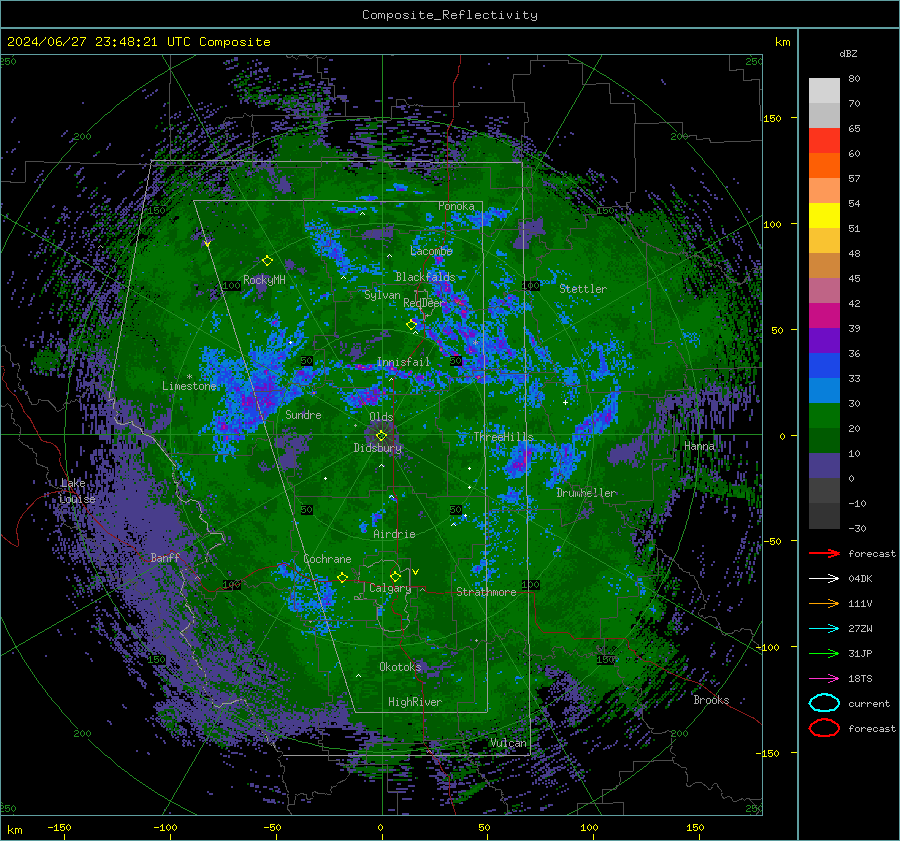Select the light gray 80 dBZ swatch
This screenshot has height=841, width=900.
coord(824,90)
